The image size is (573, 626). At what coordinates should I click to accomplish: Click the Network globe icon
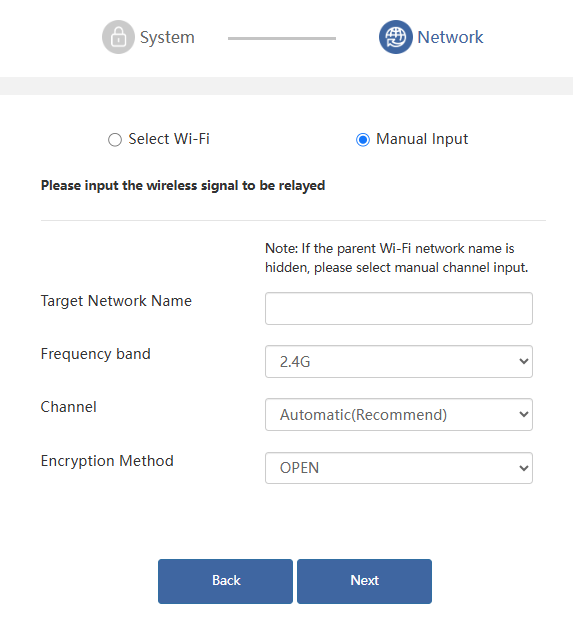pos(395,37)
